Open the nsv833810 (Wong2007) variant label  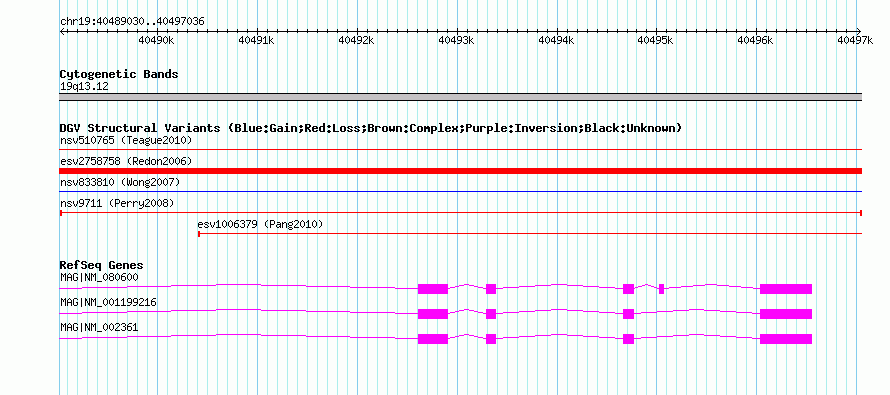120,182
